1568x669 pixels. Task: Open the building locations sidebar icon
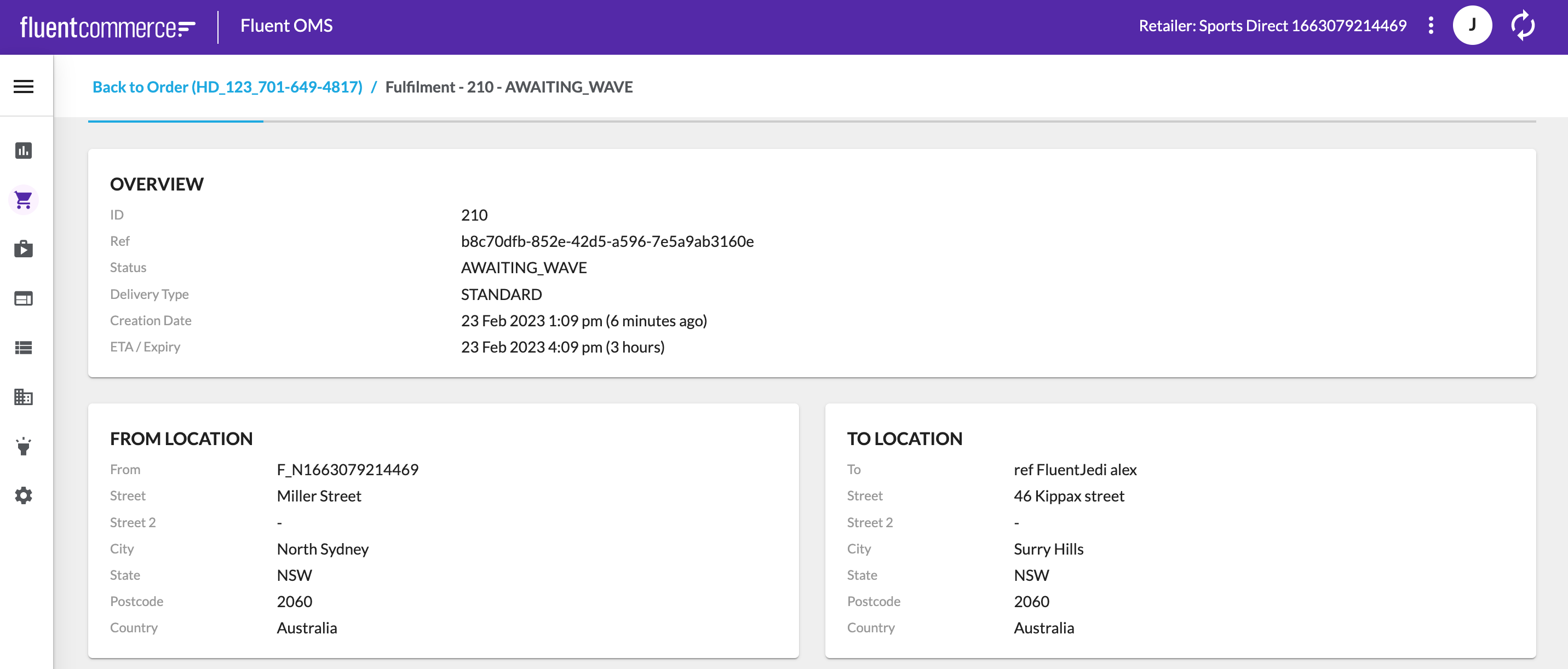click(x=23, y=397)
